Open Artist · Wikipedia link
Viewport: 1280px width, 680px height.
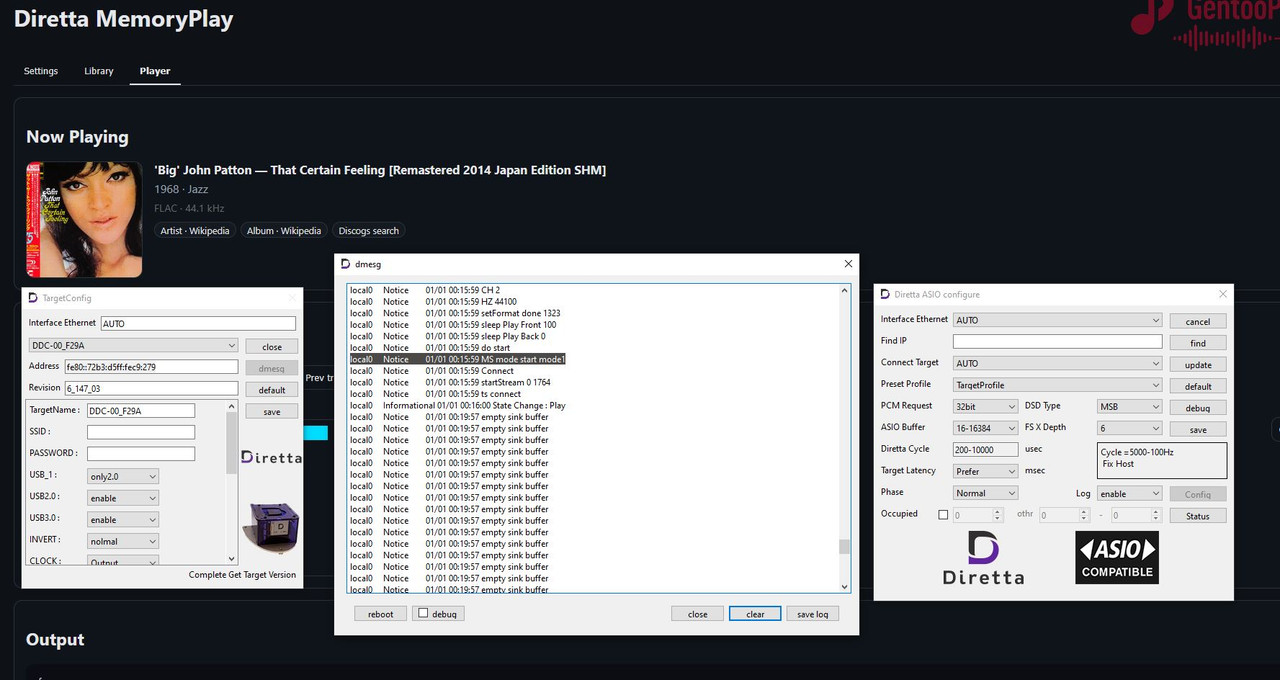195,231
